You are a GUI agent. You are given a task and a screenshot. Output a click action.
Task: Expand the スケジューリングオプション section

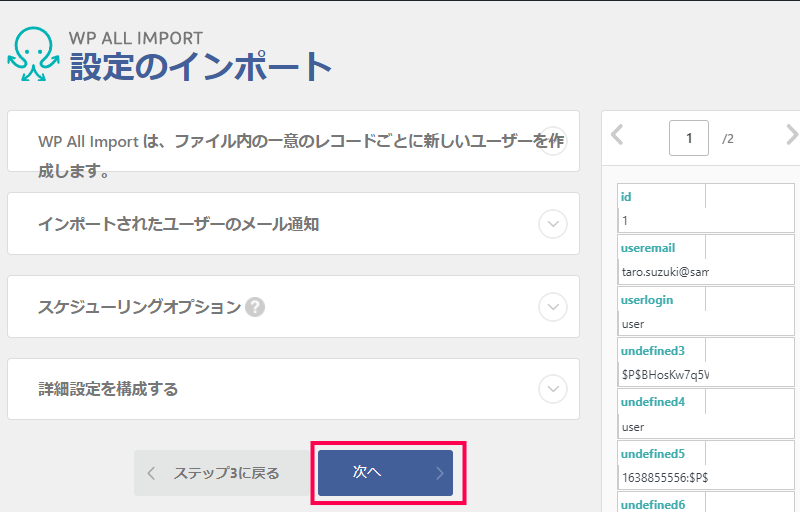553,307
